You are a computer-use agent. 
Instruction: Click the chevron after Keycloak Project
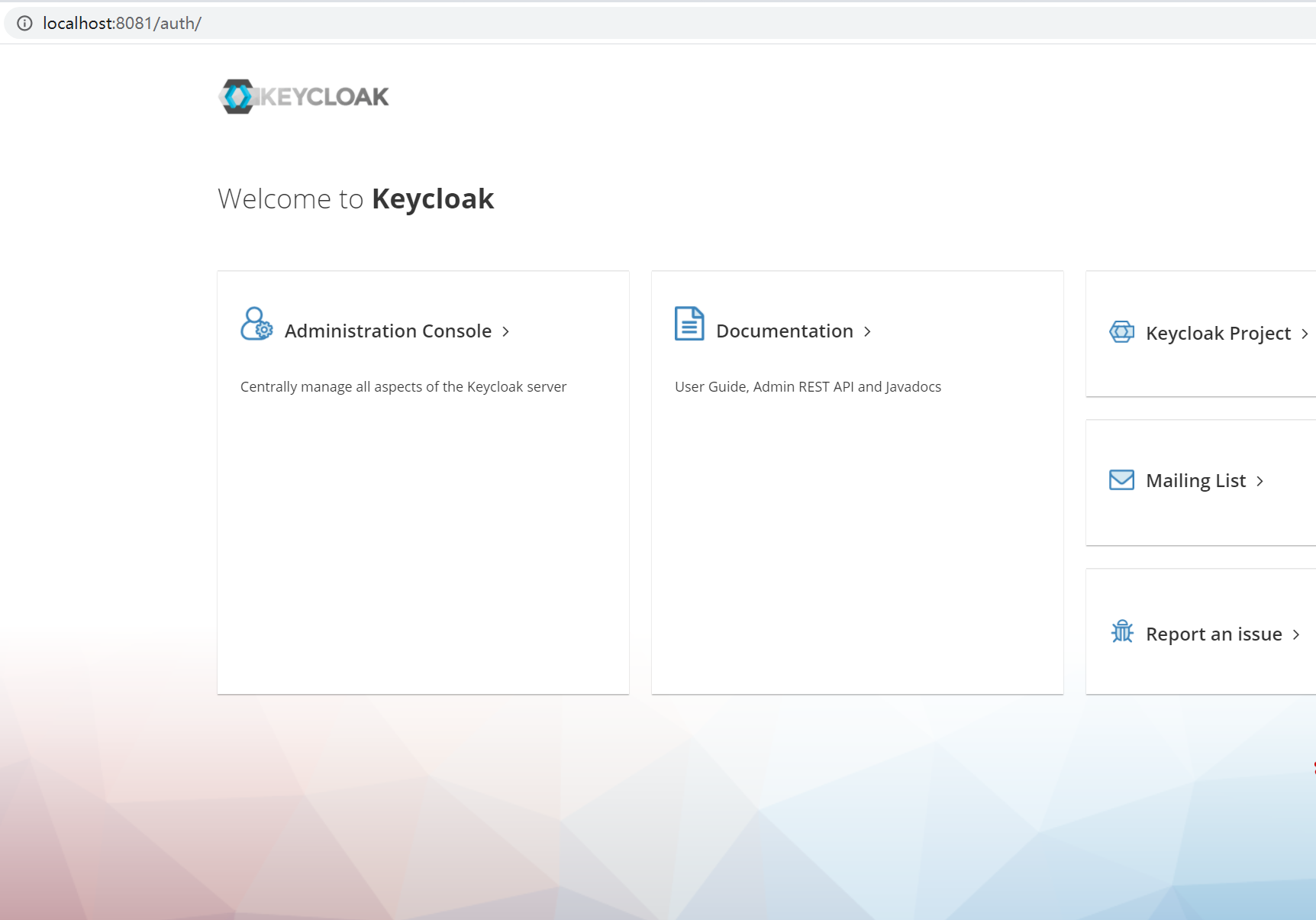[x=1305, y=334]
